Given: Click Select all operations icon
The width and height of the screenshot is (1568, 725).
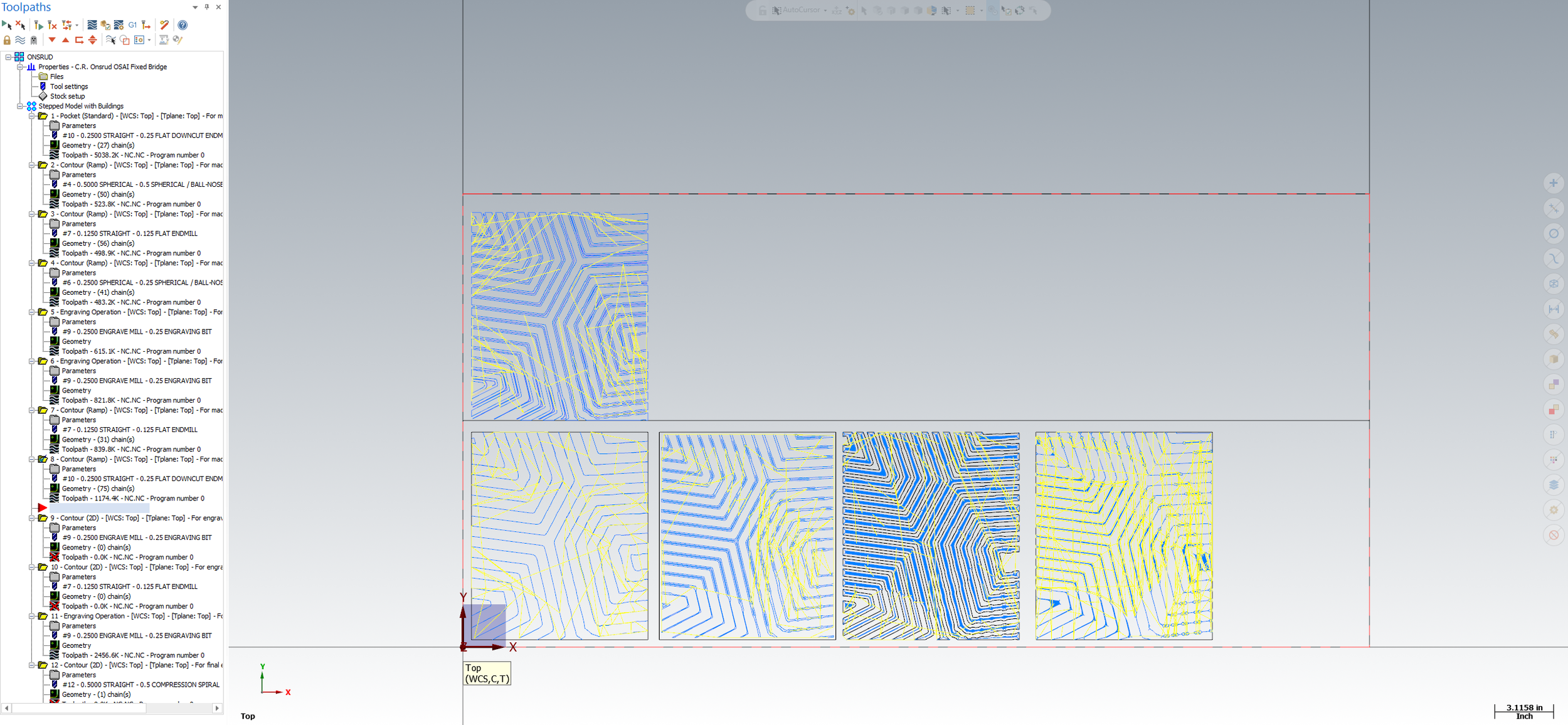Looking at the screenshot, I should pyautogui.click(x=7, y=25).
